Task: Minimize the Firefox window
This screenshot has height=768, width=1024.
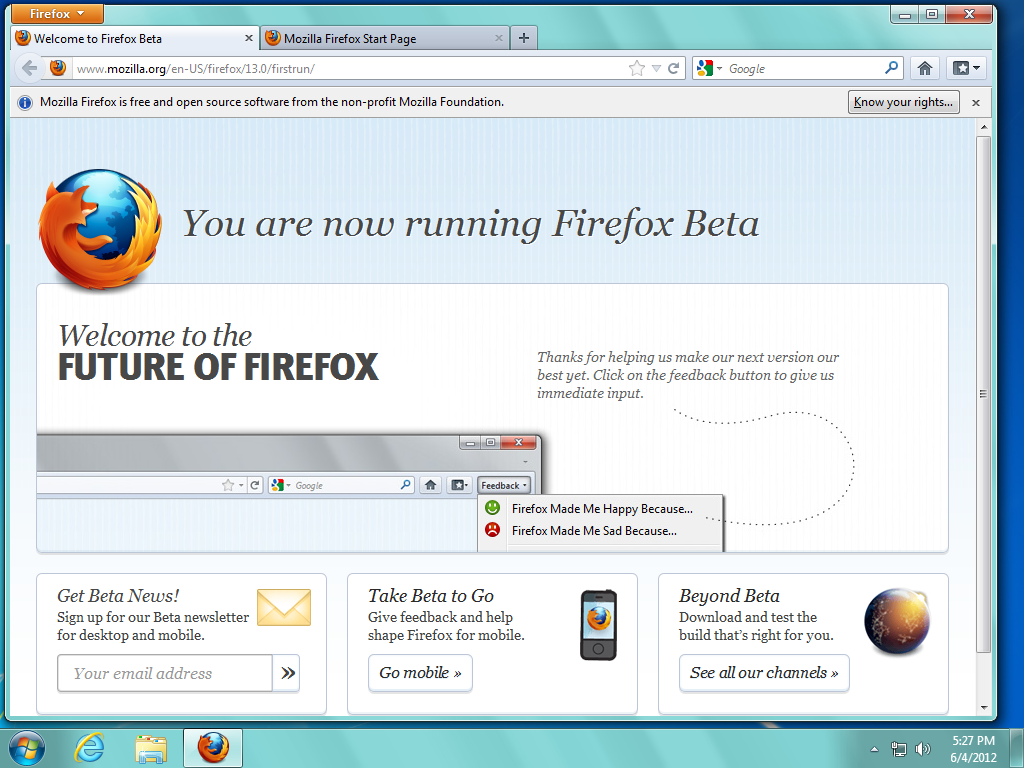Action: click(904, 14)
